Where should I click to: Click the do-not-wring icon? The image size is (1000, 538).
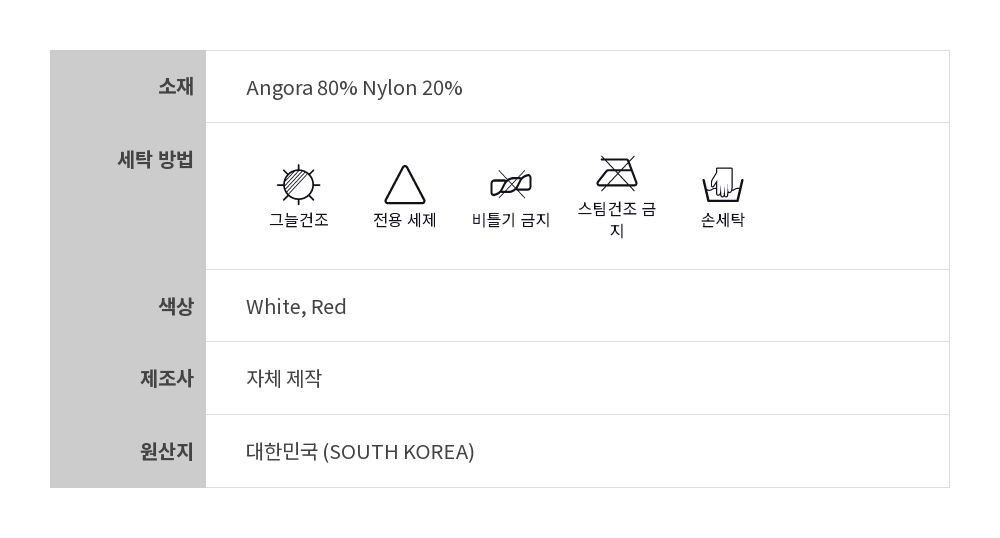point(511,184)
